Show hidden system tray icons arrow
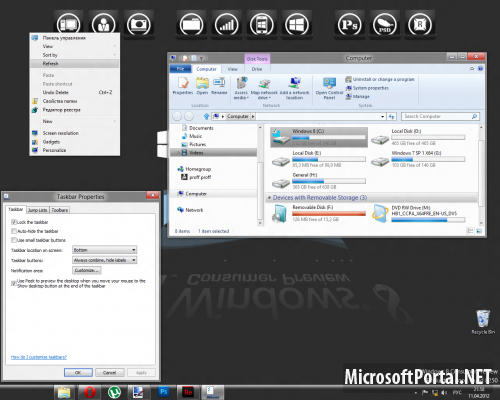Screen dimensions: 500x400 [x=416, y=393]
